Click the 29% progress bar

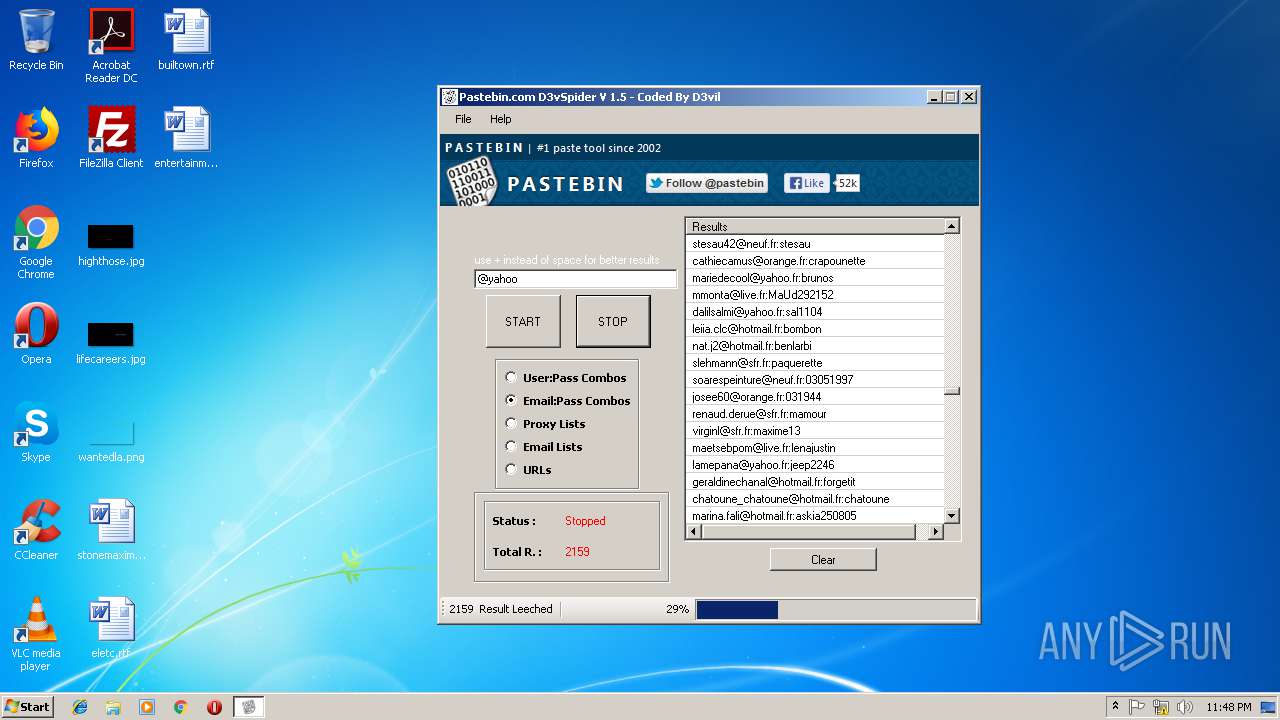836,609
